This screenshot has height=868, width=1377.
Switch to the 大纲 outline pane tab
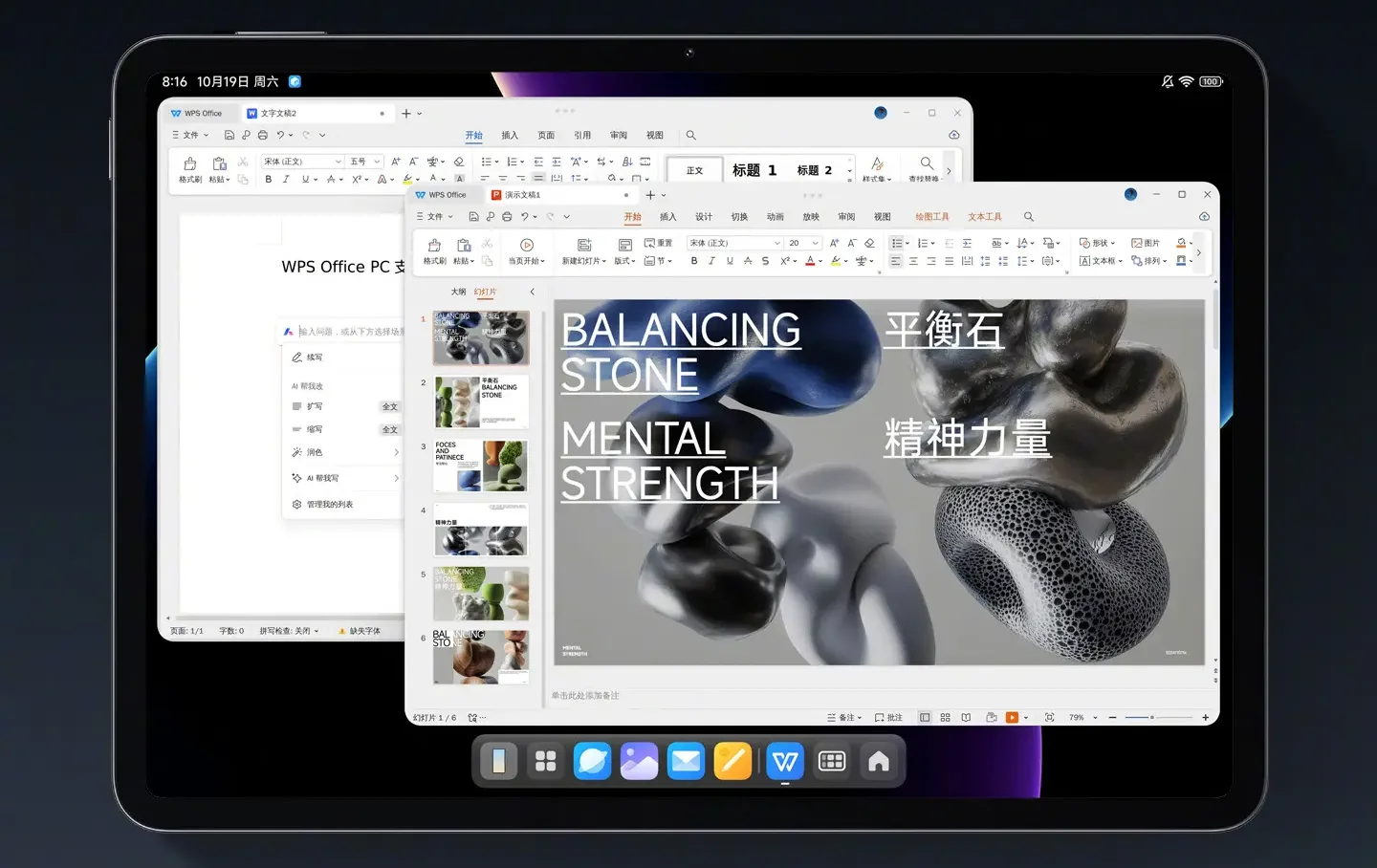[458, 292]
